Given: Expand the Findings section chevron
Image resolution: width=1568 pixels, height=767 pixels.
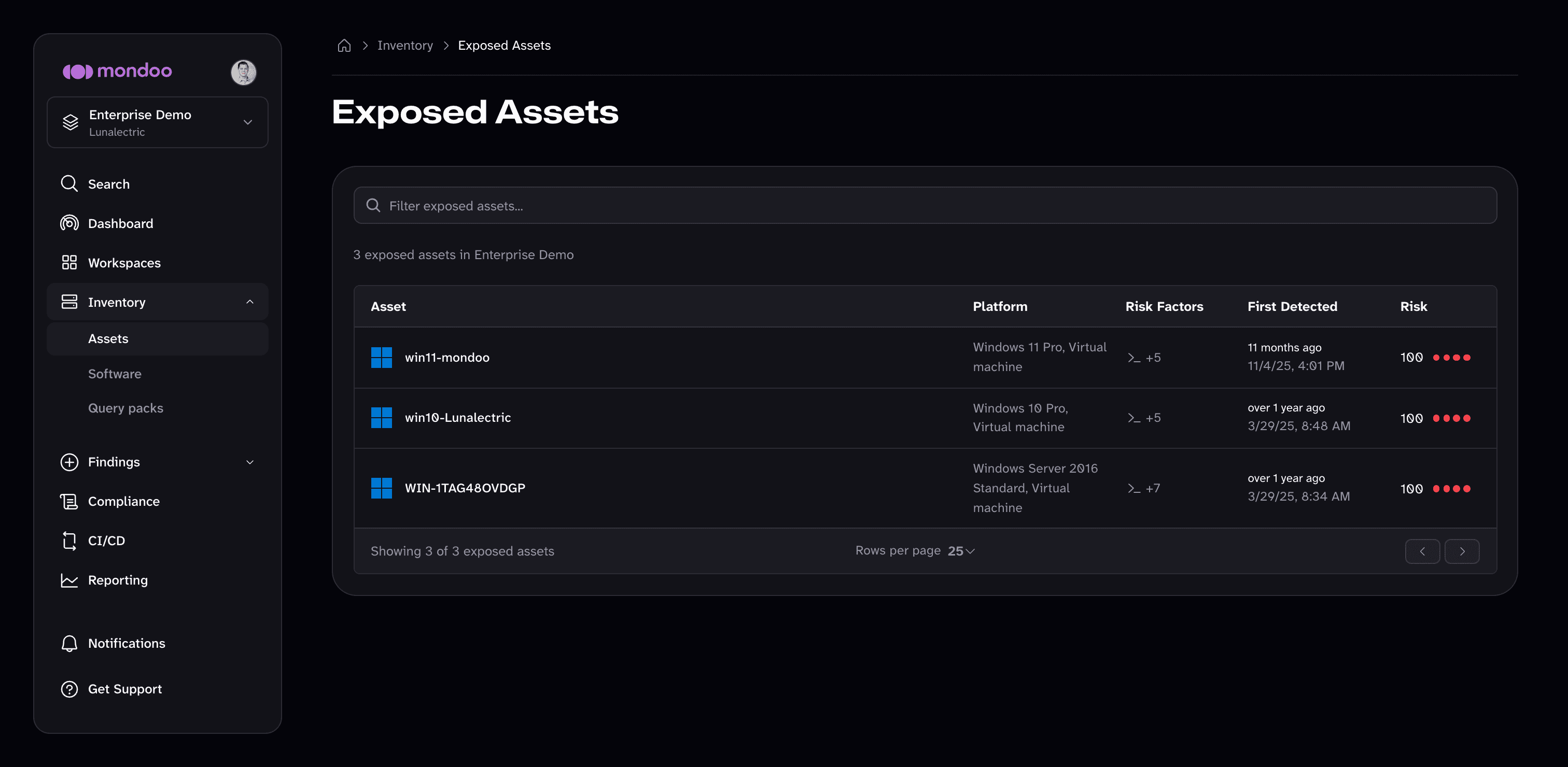Looking at the screenshot, I should [249, 462].
